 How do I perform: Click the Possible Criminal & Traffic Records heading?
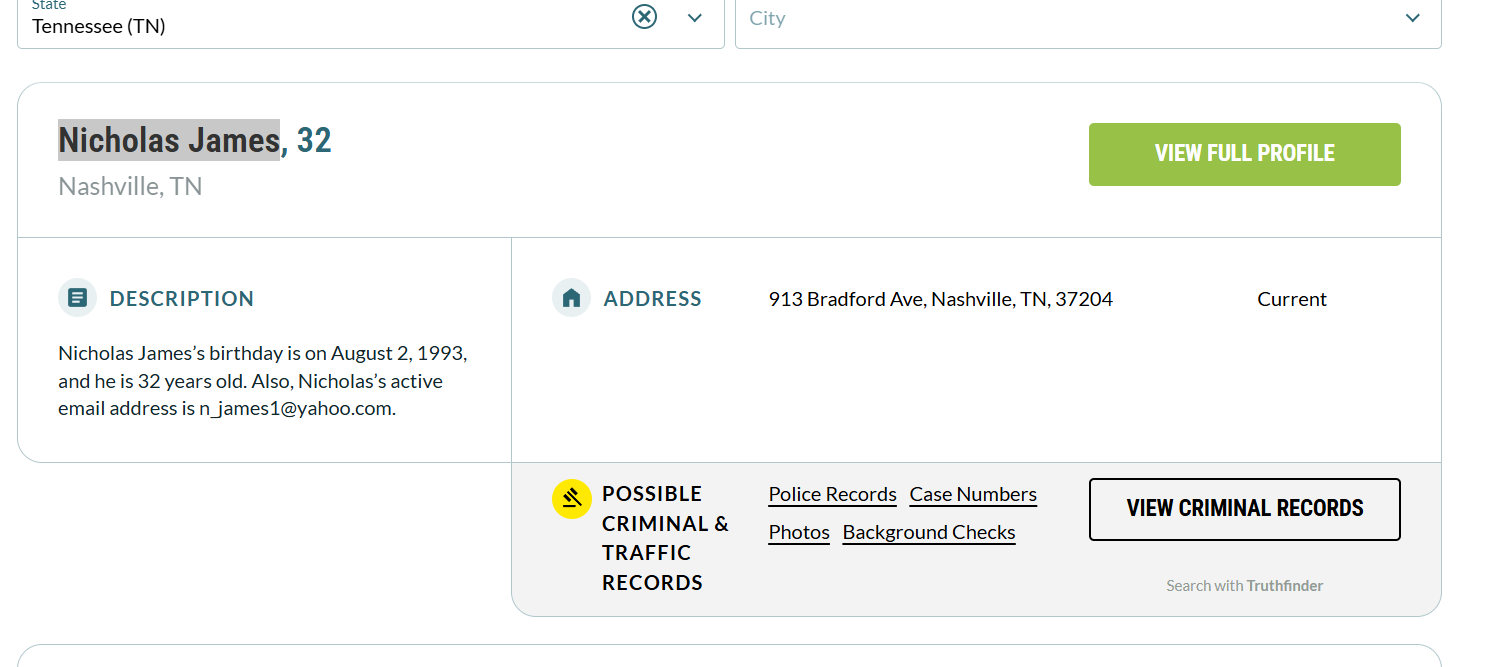coord(665,538)
